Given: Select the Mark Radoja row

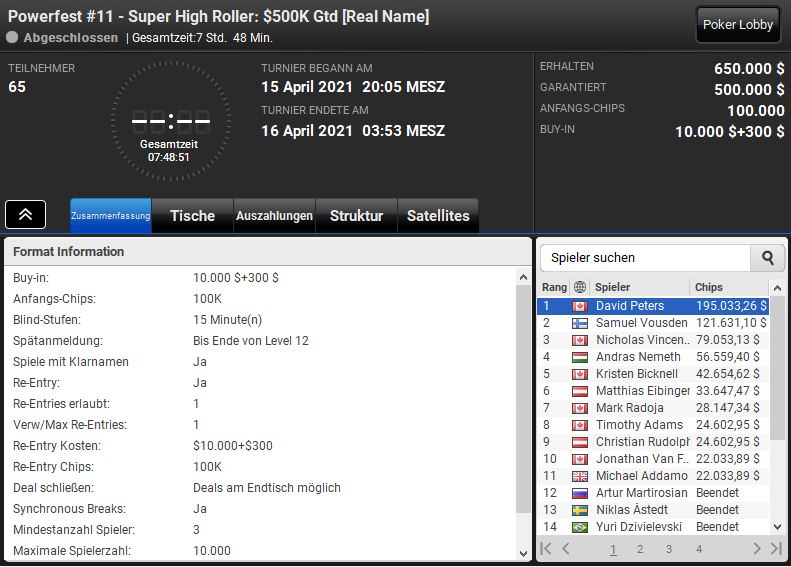Looking at the screenshot, I should click(653, 408).
